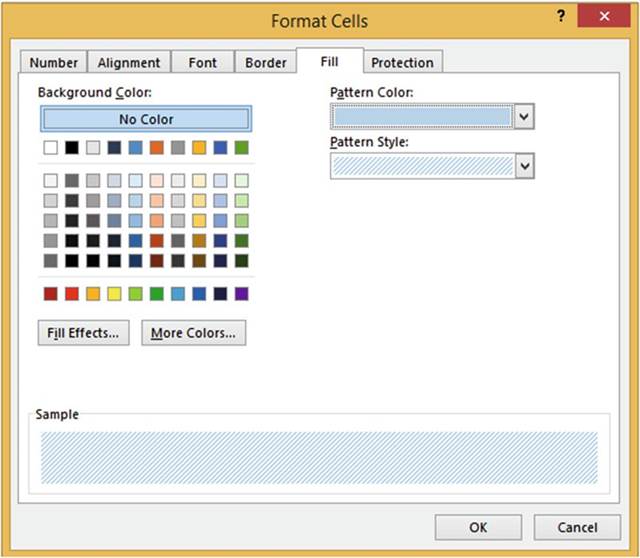Click the Sample preview area
The width and height of the screenshot is (640, 558).
pyautogui.click(x=319, y=457)
